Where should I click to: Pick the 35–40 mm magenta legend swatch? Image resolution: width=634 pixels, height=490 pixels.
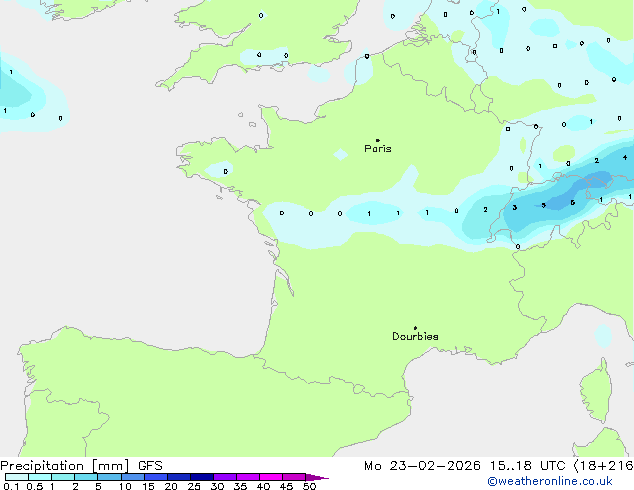(x=247, y=477)
